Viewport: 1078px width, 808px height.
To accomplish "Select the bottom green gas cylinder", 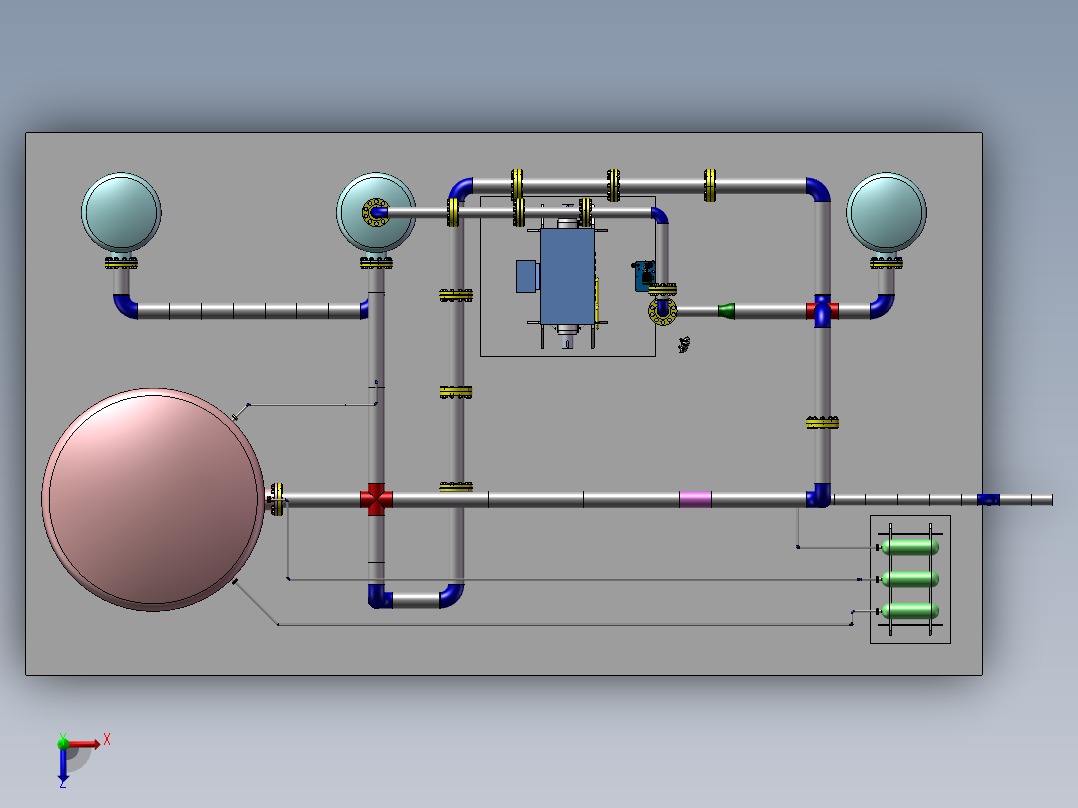I will (910, 611).
